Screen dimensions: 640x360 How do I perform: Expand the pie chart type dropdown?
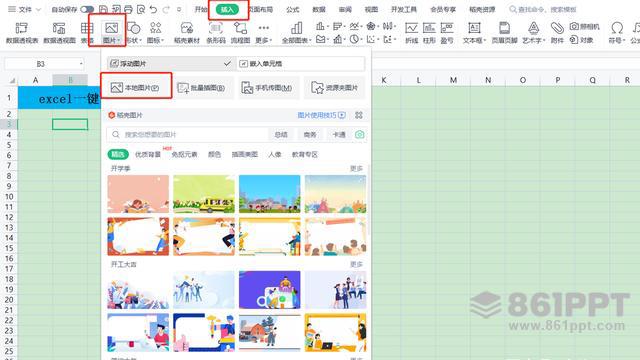(x=360, y=40)
